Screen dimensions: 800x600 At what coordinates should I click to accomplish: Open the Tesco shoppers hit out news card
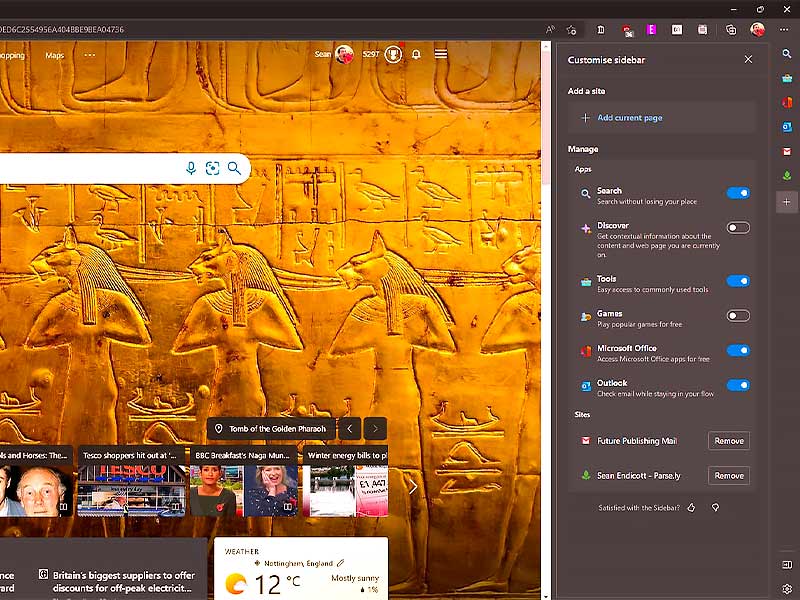131,481
